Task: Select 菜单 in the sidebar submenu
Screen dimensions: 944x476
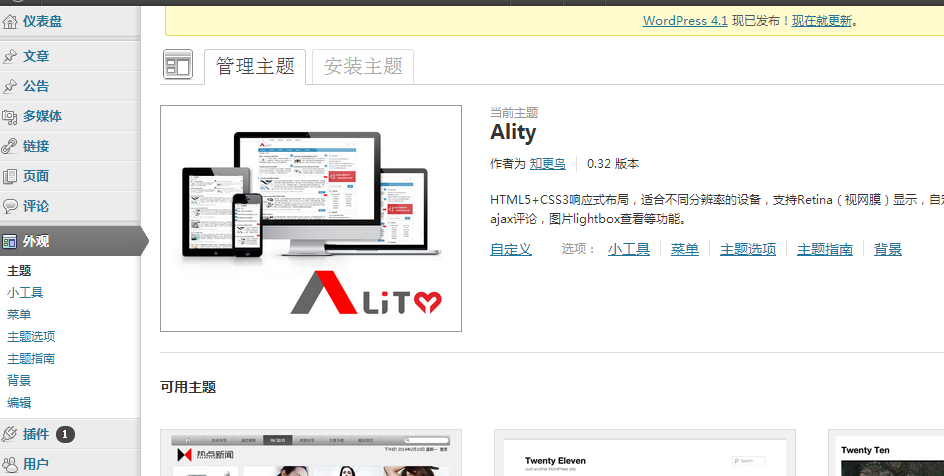Action: (x=19, y=315)
